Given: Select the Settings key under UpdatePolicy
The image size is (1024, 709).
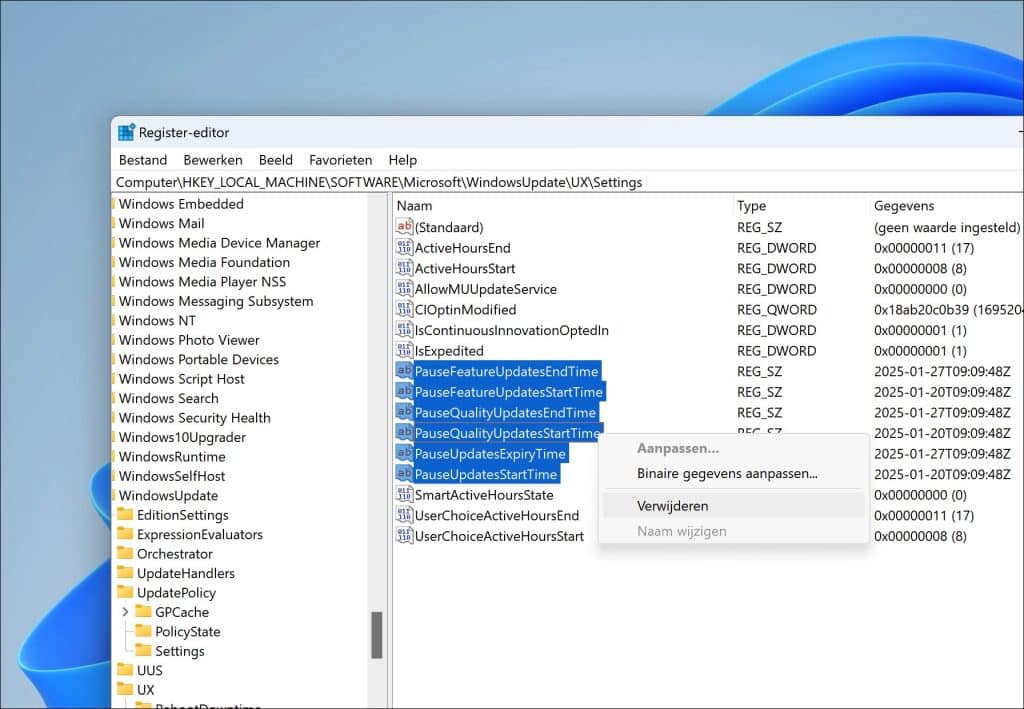Looking at the screenshot, I should point(180,651).
